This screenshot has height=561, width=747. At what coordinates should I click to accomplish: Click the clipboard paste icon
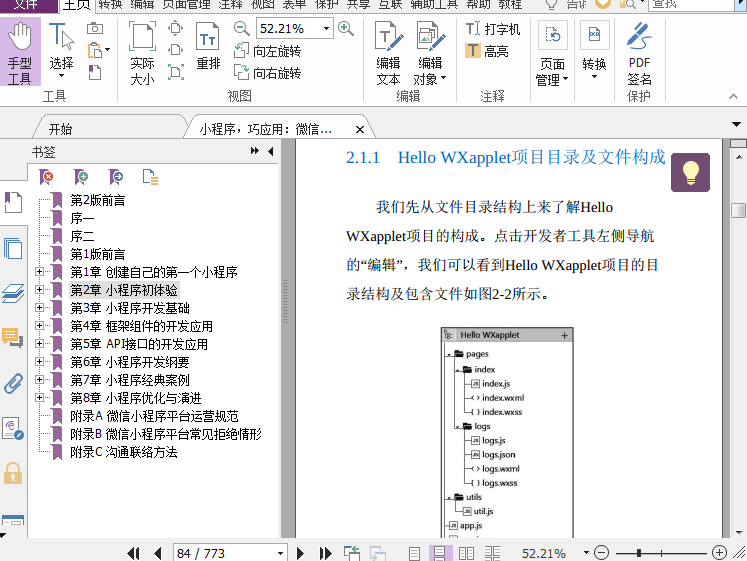click(x=95, y=50)
